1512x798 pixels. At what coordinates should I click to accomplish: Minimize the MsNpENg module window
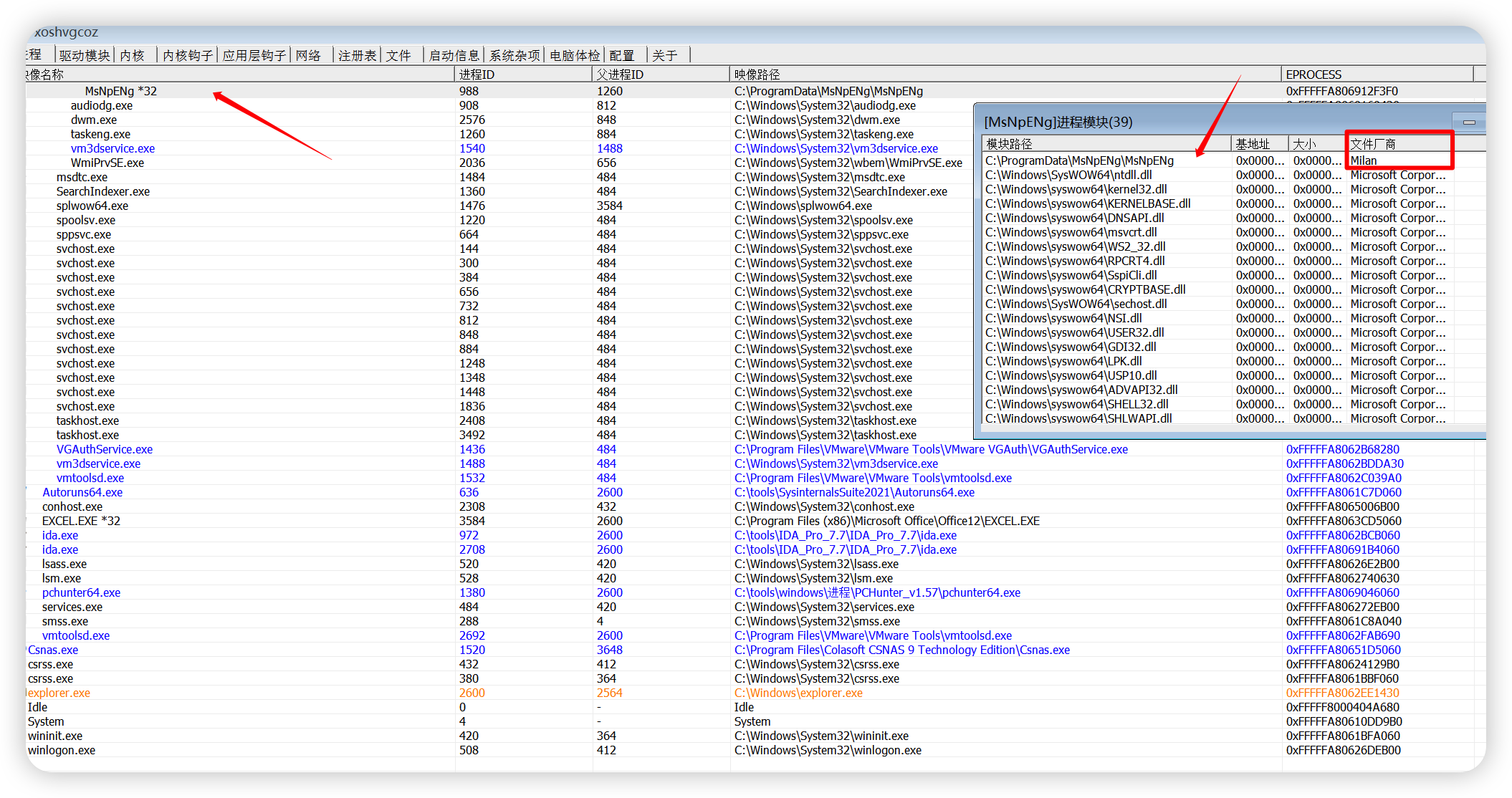1469,122
